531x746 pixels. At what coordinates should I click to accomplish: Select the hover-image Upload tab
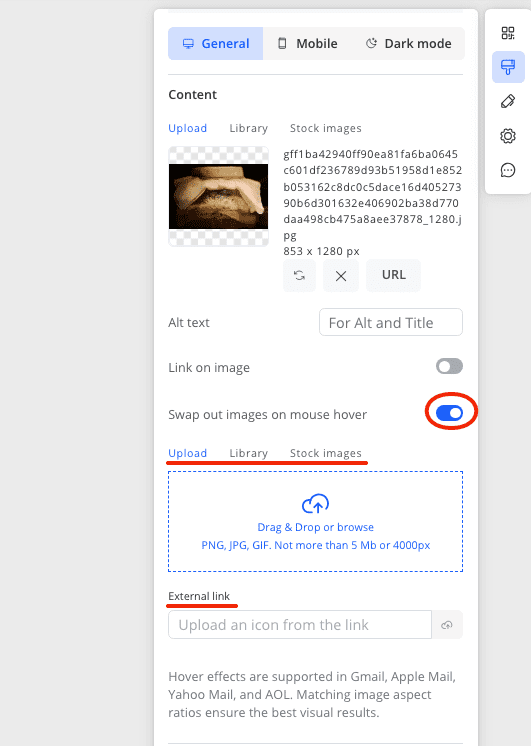pyautogui.click(x=187, y=453)
